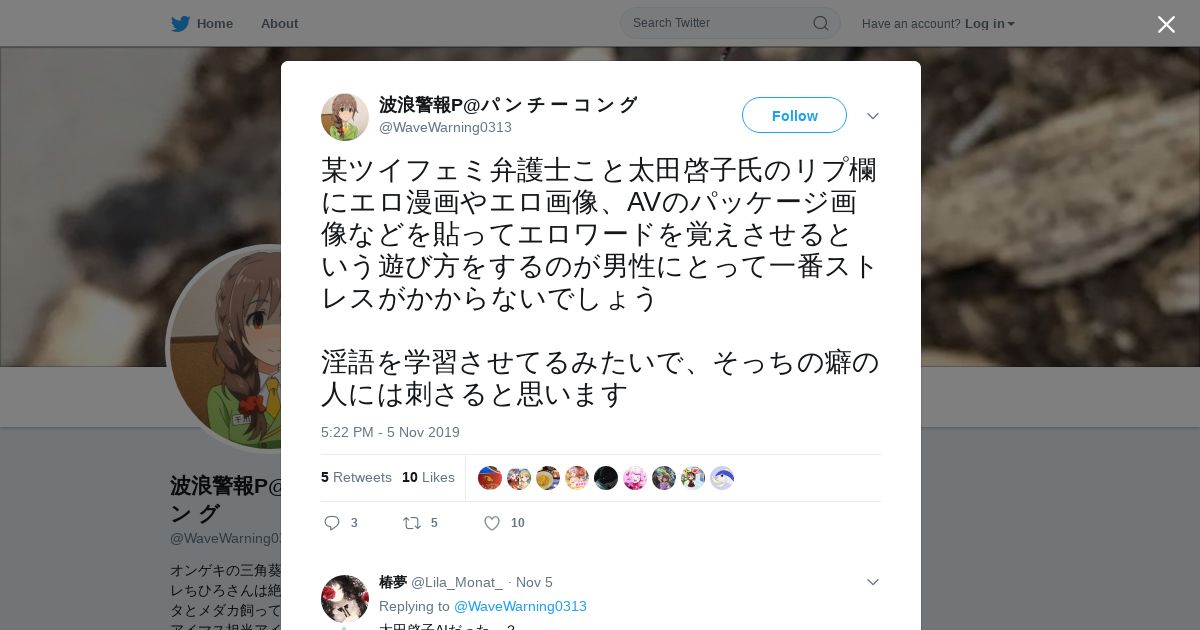Click the reply speech bubble icon
This screenshot has width=1200, height=630.
coord(333,523)
